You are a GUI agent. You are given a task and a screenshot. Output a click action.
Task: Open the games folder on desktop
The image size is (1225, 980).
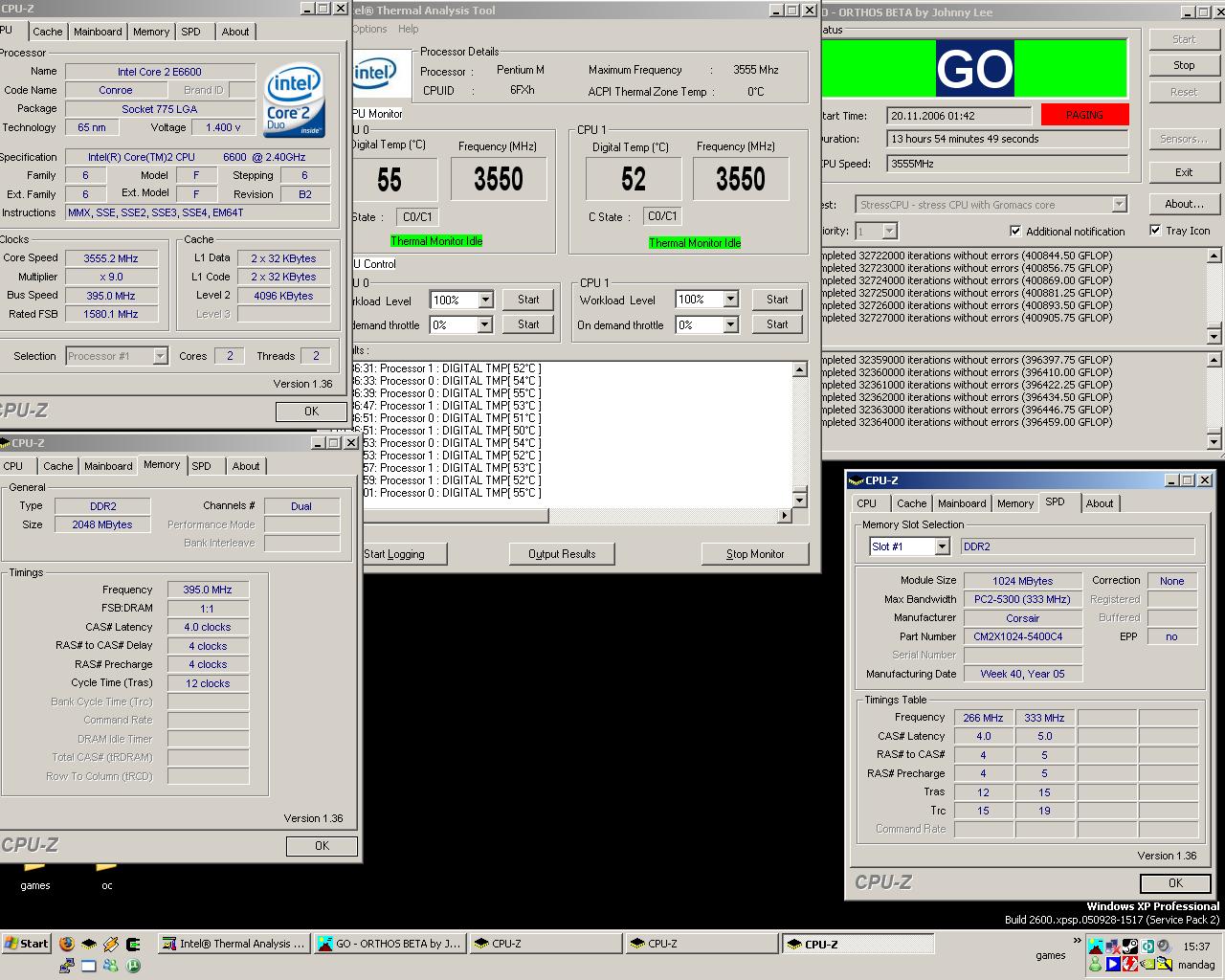[x=35, y=878]
